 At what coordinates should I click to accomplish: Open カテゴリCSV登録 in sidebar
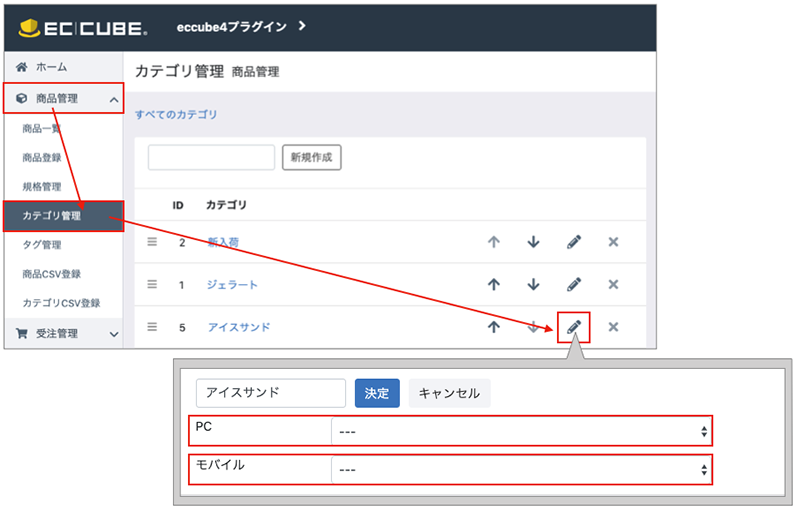(61, 303)
